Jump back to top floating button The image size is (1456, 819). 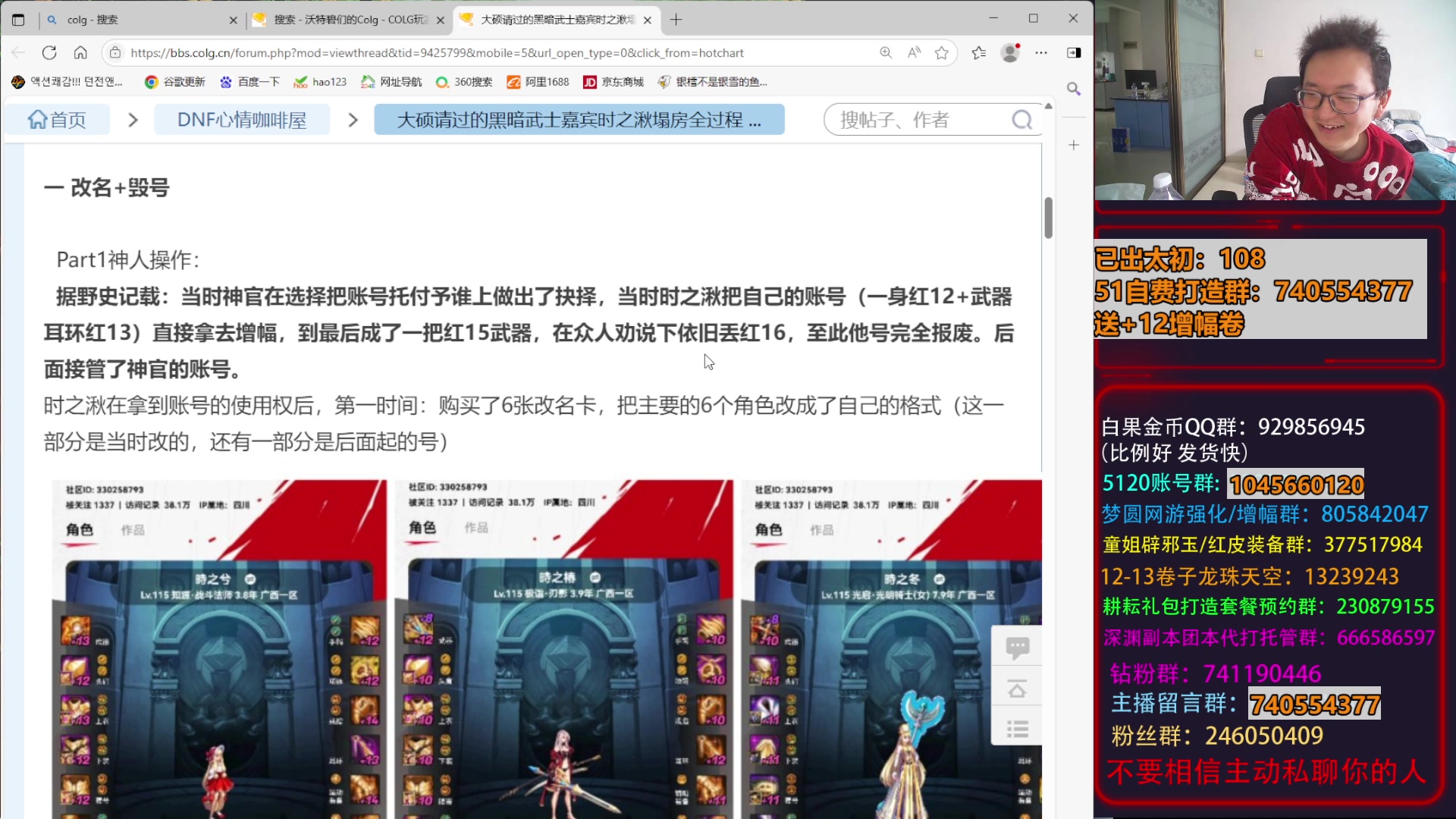click(1017, 689)
